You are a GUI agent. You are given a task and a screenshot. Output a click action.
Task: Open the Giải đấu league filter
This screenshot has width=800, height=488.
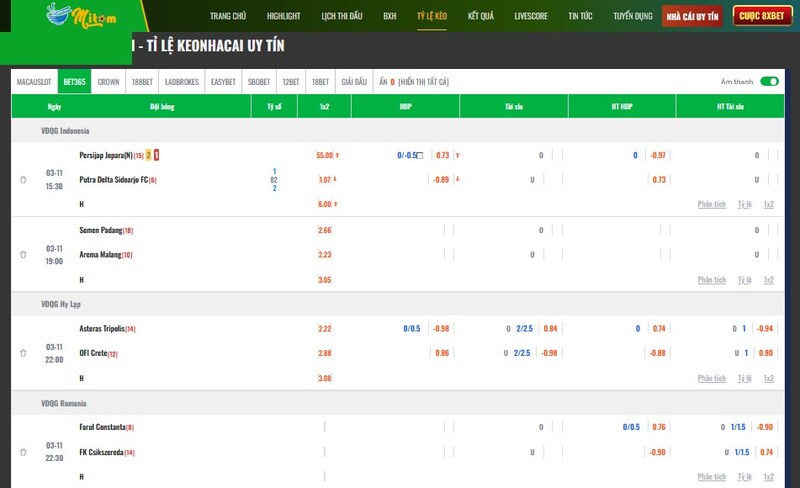[x=354, y=82]
